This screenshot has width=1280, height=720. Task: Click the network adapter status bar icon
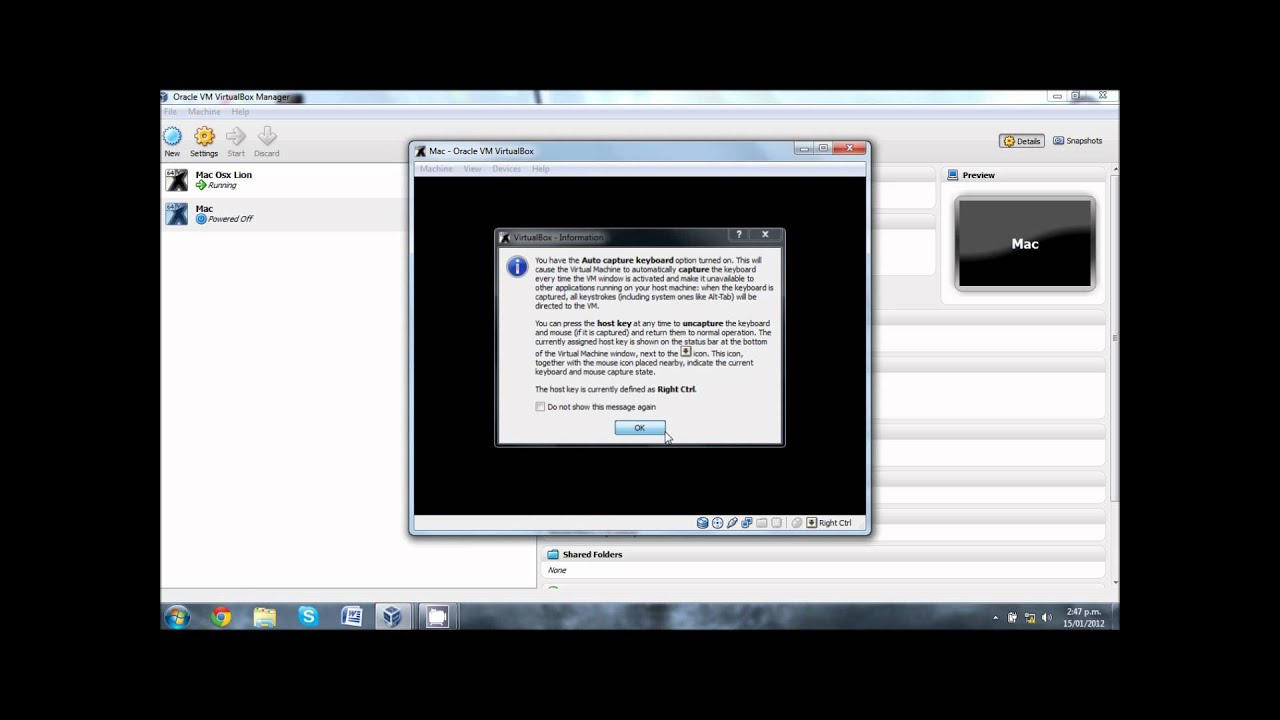(747, 523)
